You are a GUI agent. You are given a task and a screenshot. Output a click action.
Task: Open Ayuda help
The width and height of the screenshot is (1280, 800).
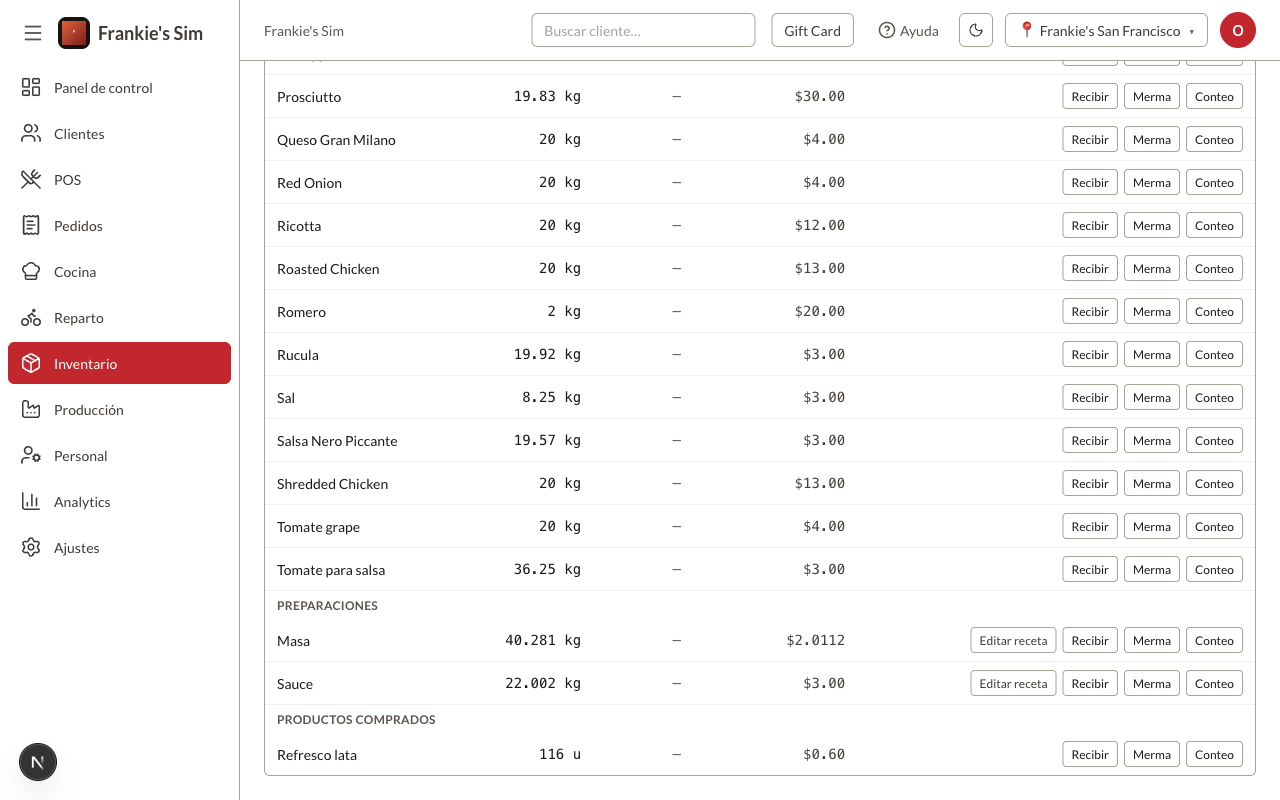click(908, 30)
